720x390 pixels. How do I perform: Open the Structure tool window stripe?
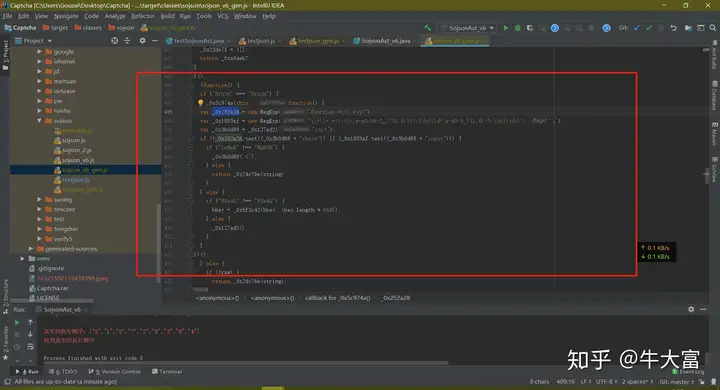click(5, 297)
